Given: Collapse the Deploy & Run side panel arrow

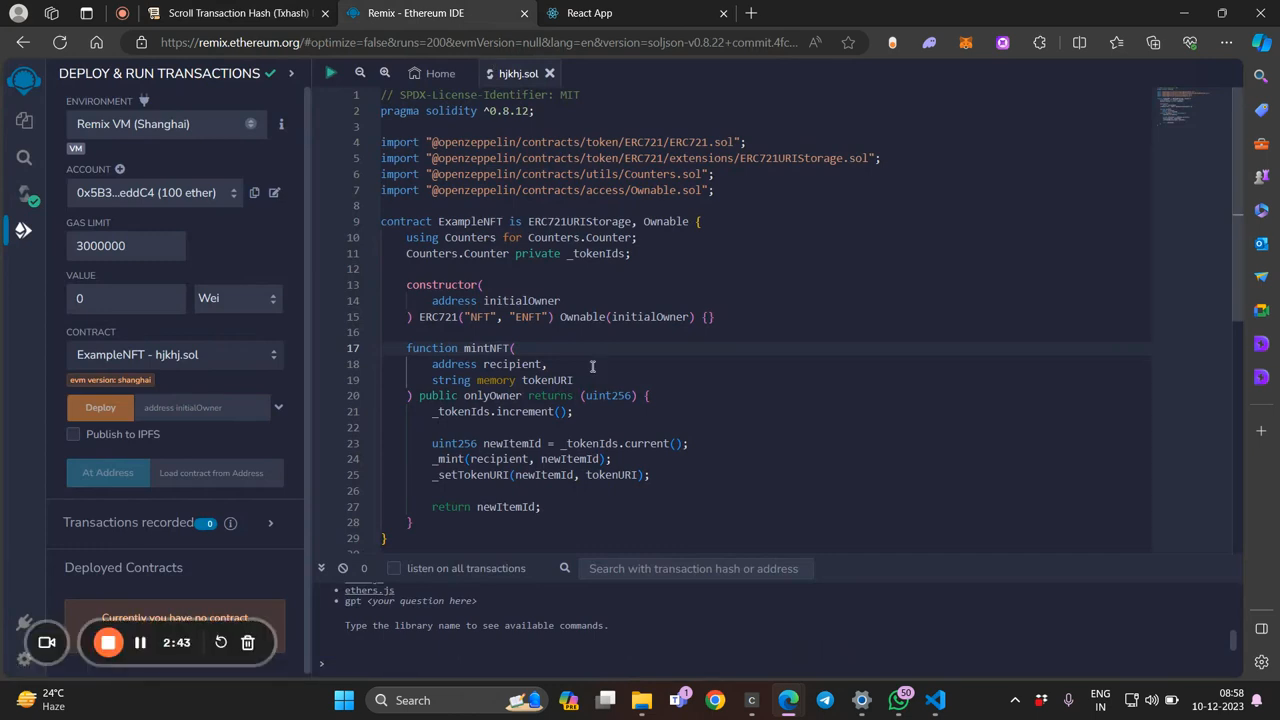Looking at the screenshot, I should [291, 73].
